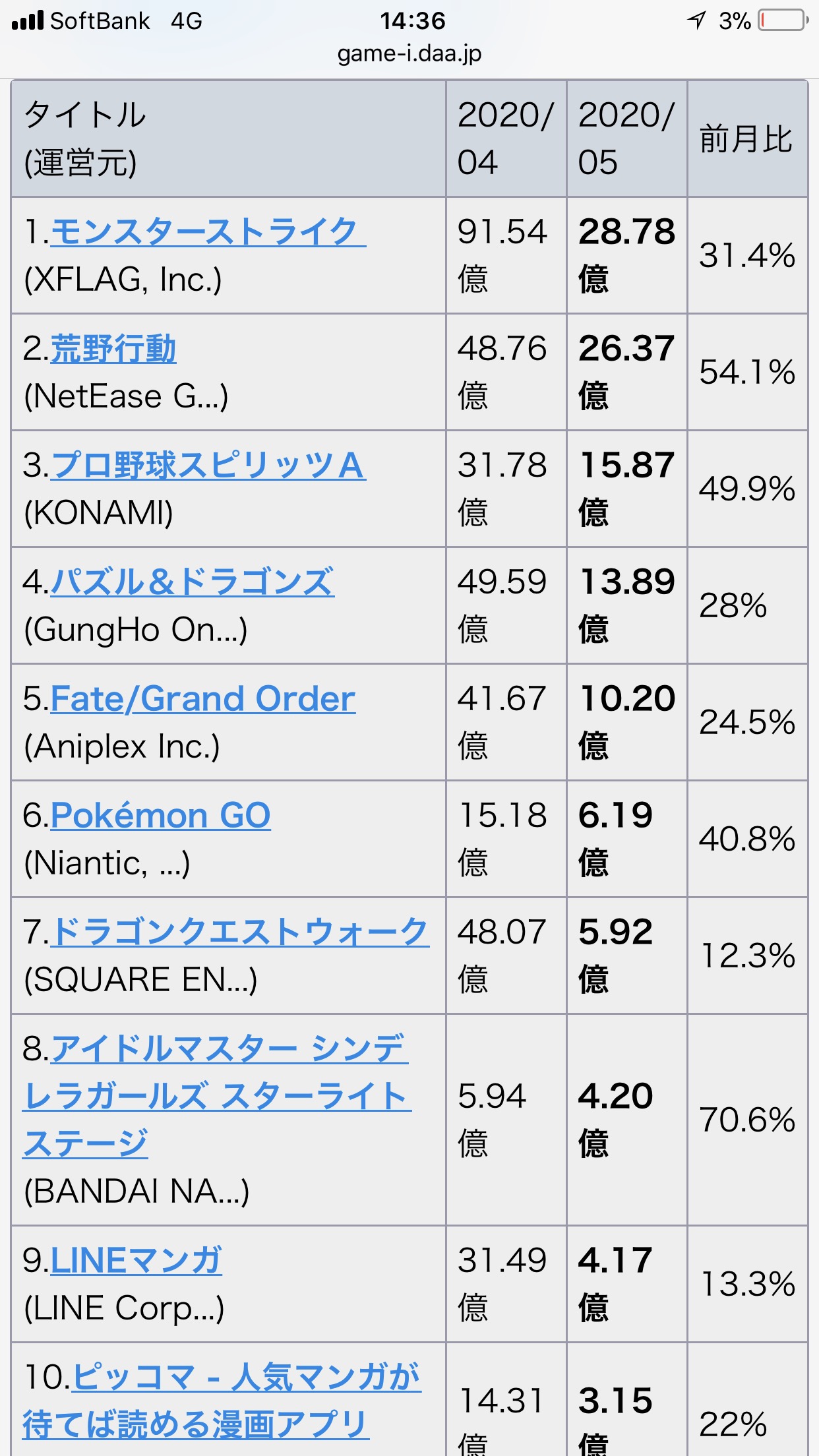819x1456 pixels.
Task: Open the ドラゴンクエストウォーク link
Action: point(240,932)
